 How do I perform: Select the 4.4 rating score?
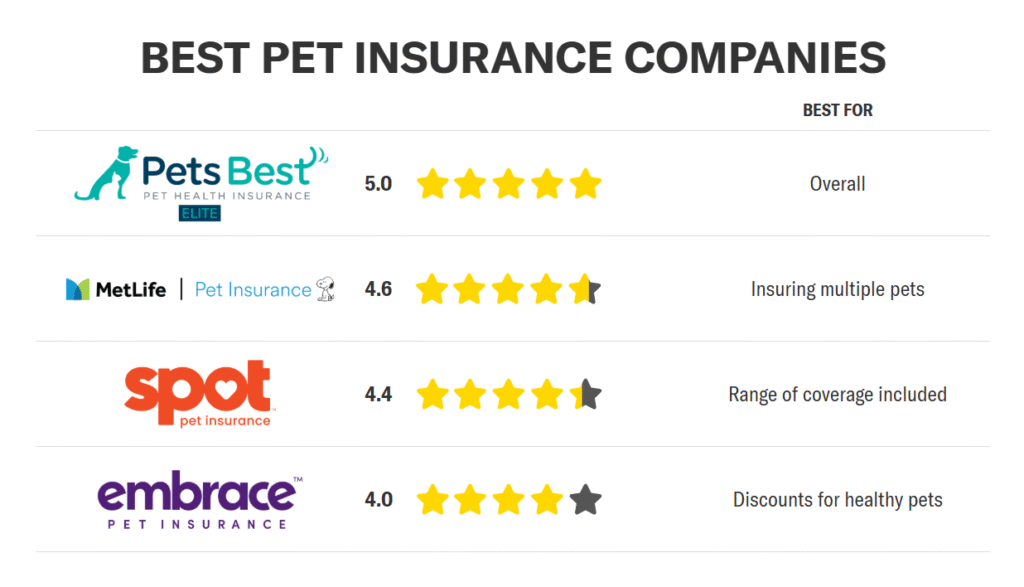[x=378, y=394]
